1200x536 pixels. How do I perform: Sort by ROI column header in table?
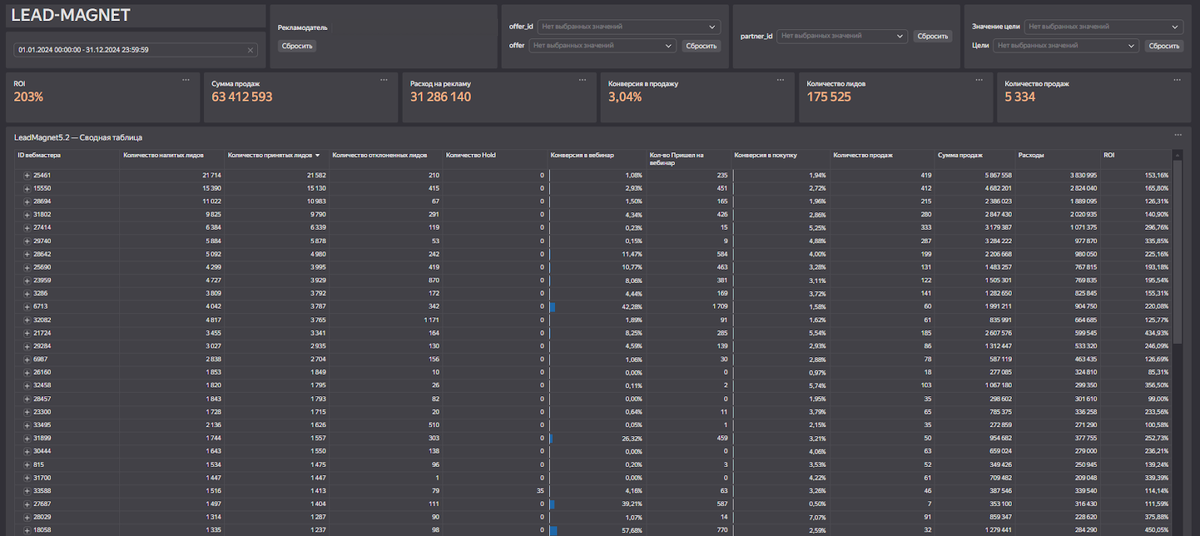point(1109,155)
